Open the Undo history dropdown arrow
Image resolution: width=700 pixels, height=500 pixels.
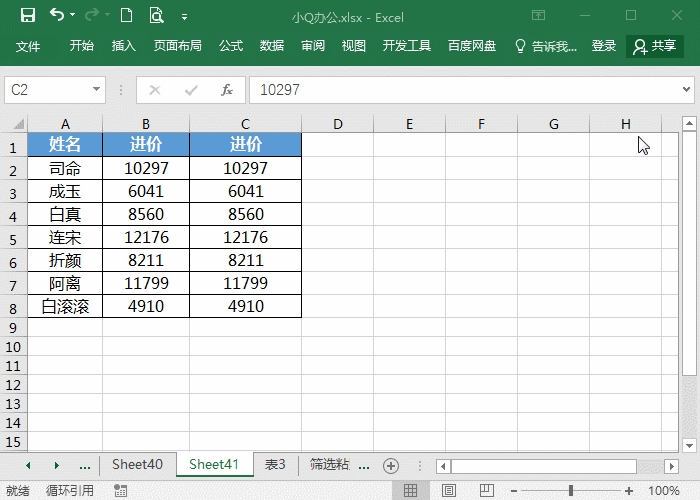(x=72, y=16)
